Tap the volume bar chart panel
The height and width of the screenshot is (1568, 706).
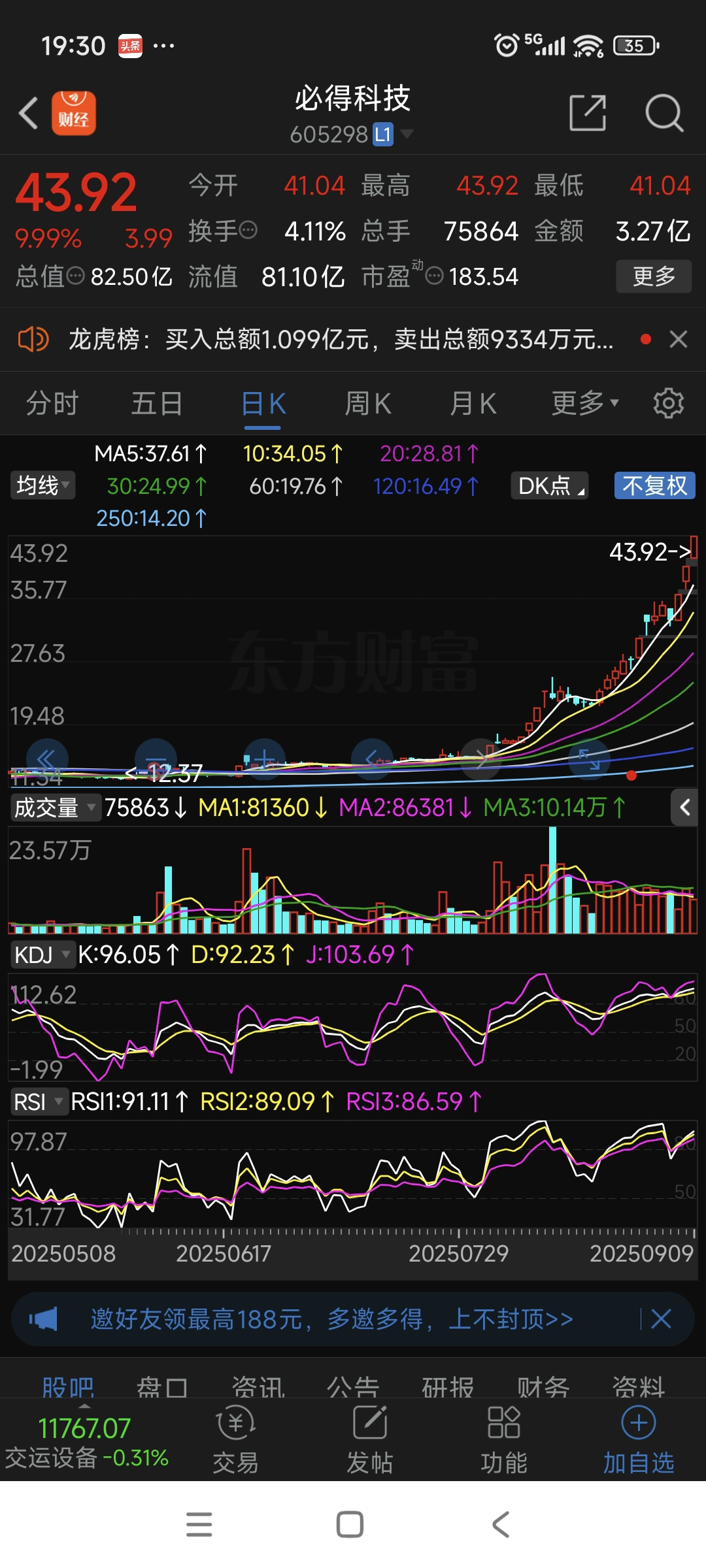pos(353,881)
